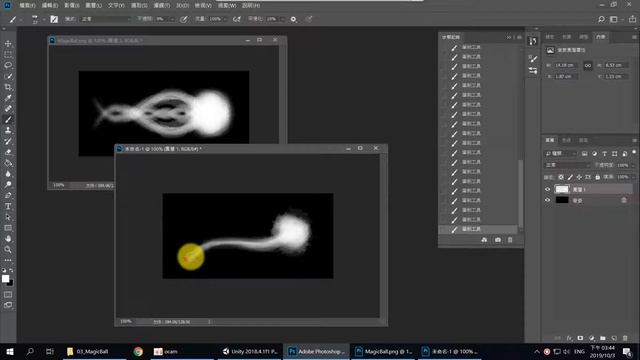Select the Brush tool in the toolbox
640x360 pixels.
[8, 120]
